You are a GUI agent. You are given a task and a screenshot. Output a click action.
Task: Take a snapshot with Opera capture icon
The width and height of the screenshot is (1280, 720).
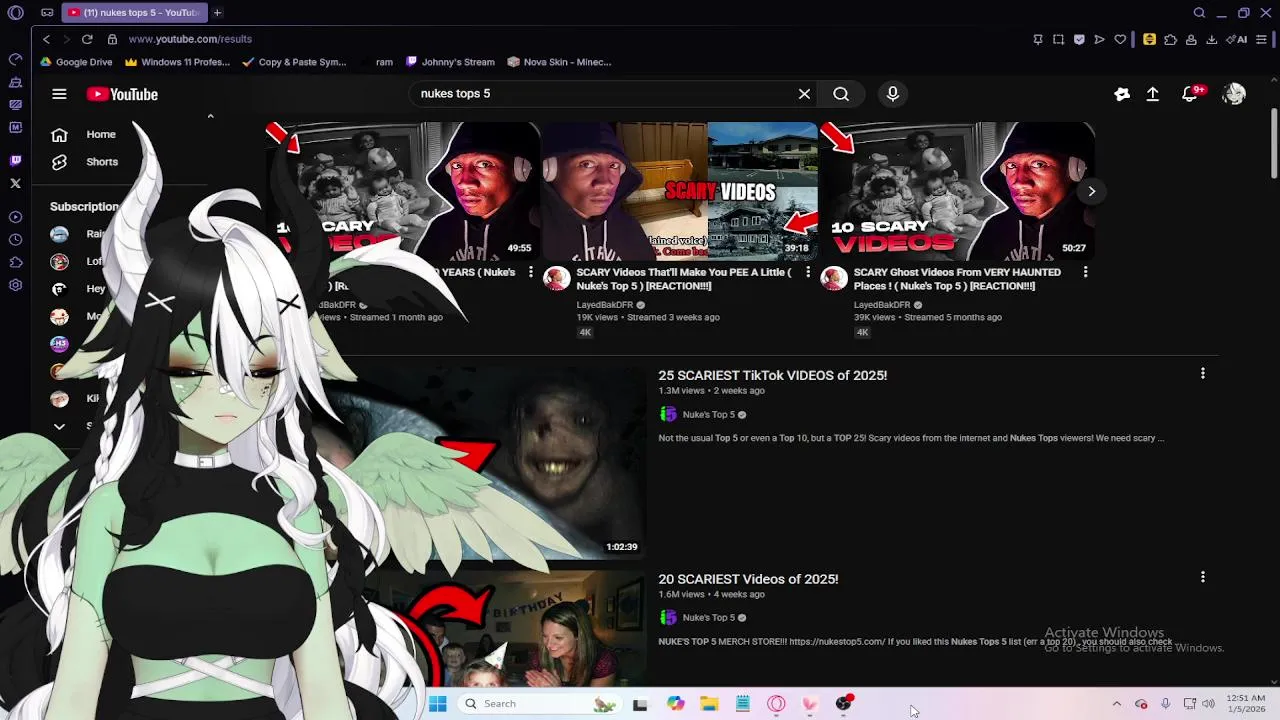(x=1058, y=39)
